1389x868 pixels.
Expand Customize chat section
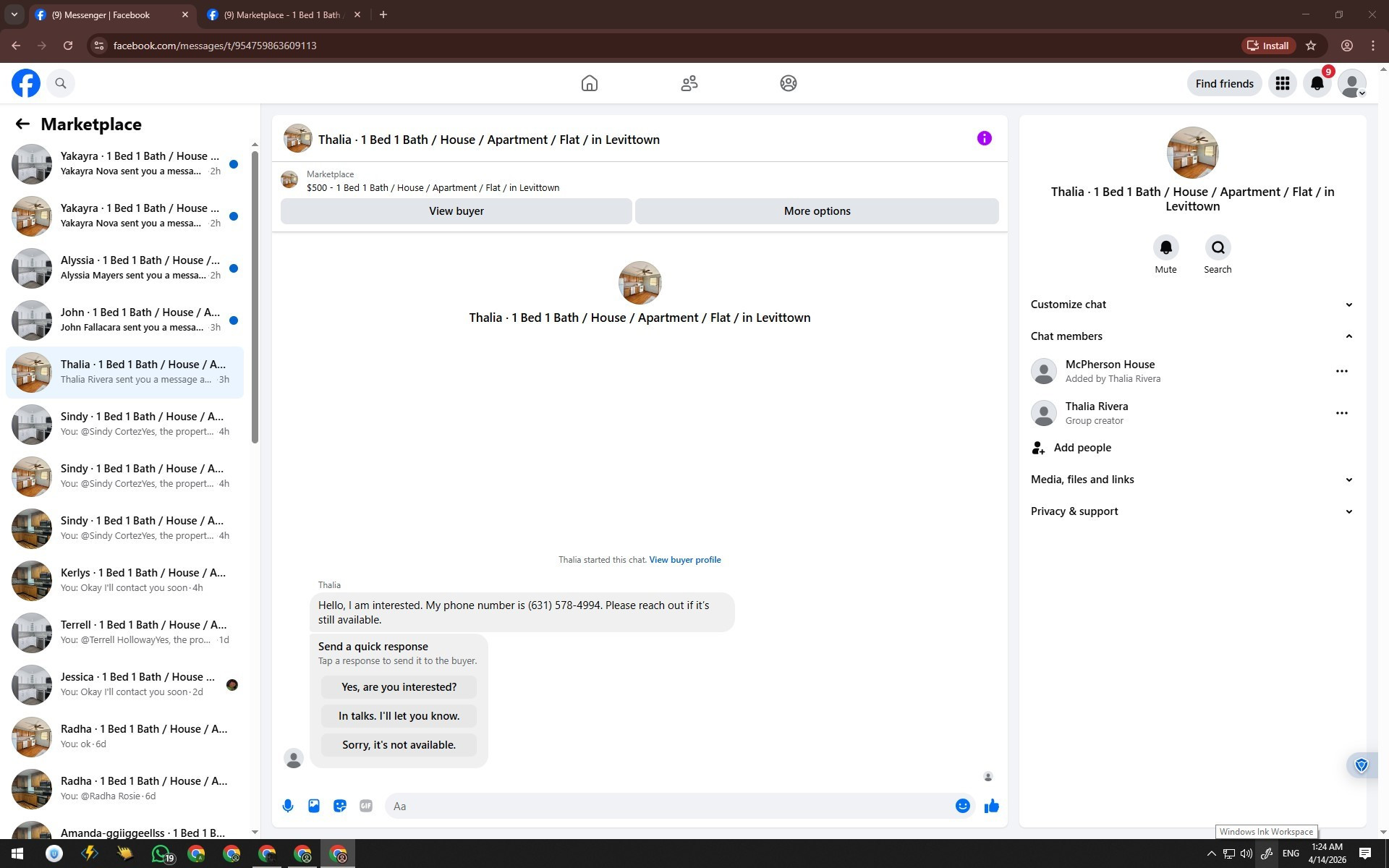(x=1192, y=305)
